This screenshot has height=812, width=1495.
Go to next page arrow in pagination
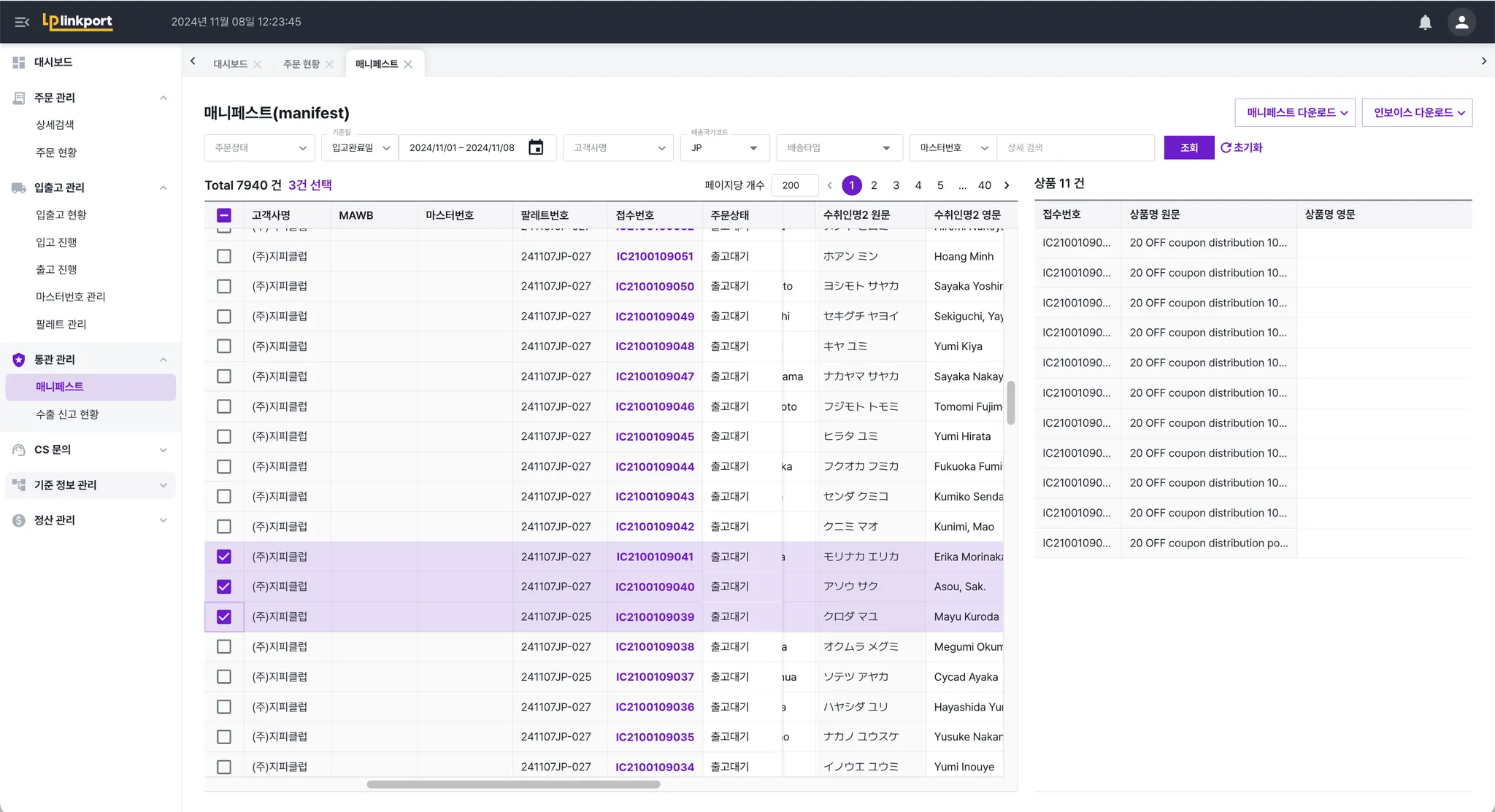tap(1007, 185)
